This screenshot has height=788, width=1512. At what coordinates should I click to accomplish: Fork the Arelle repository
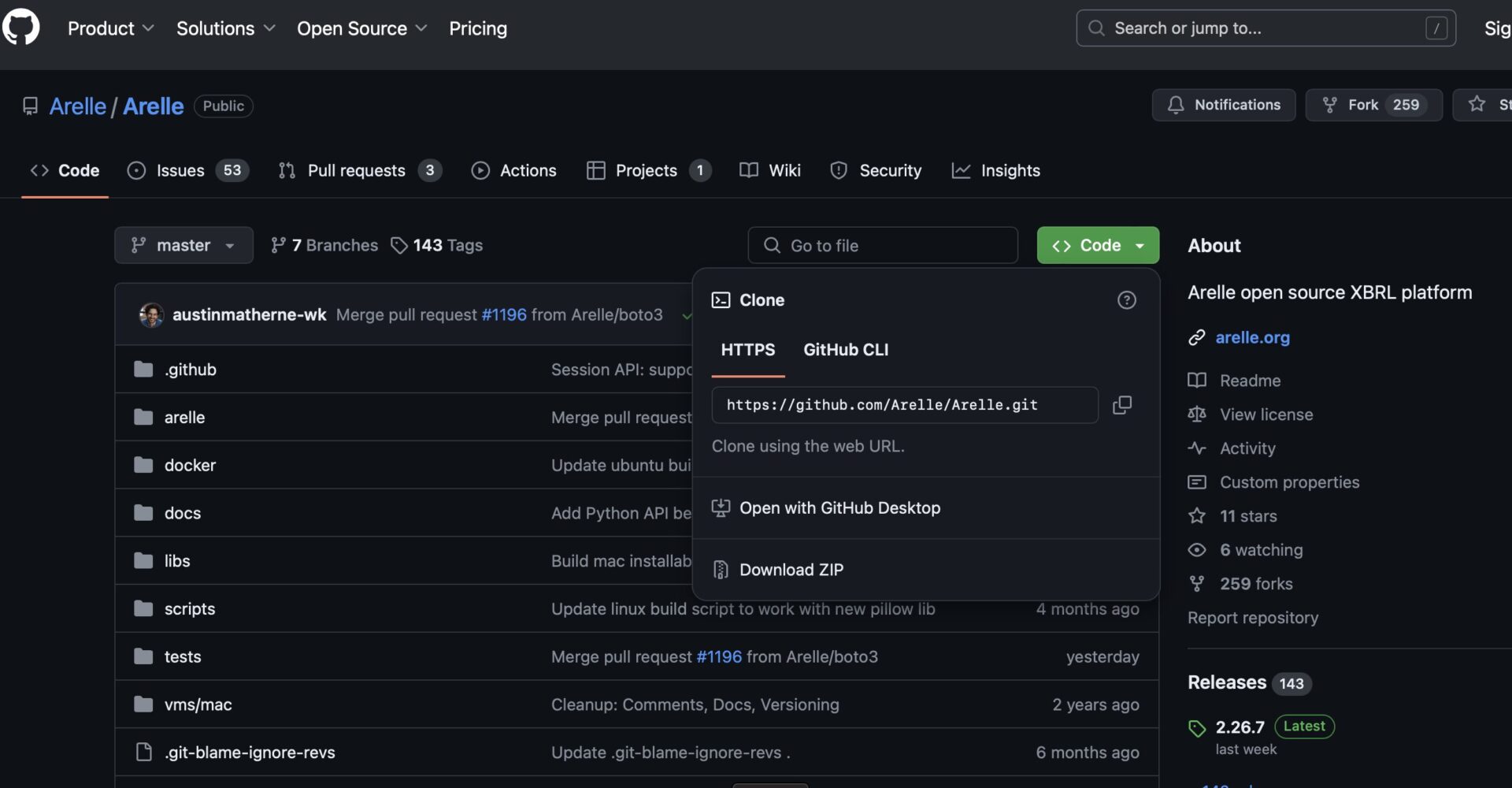coord(1362,105)
